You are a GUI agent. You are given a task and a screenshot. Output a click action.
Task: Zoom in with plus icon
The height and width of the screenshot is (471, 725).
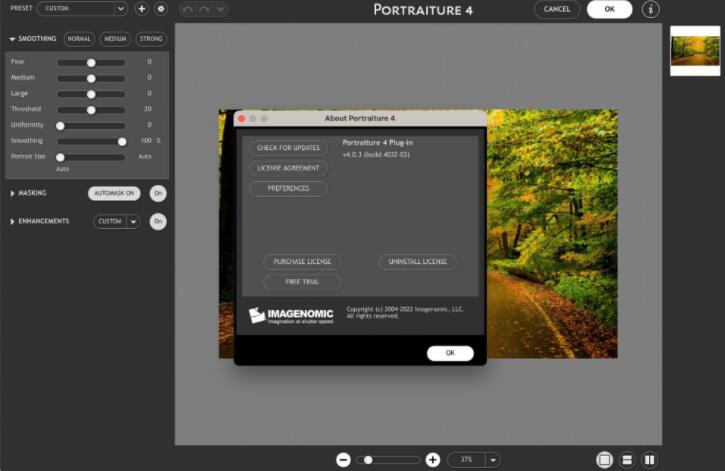(x=433, y=459)
